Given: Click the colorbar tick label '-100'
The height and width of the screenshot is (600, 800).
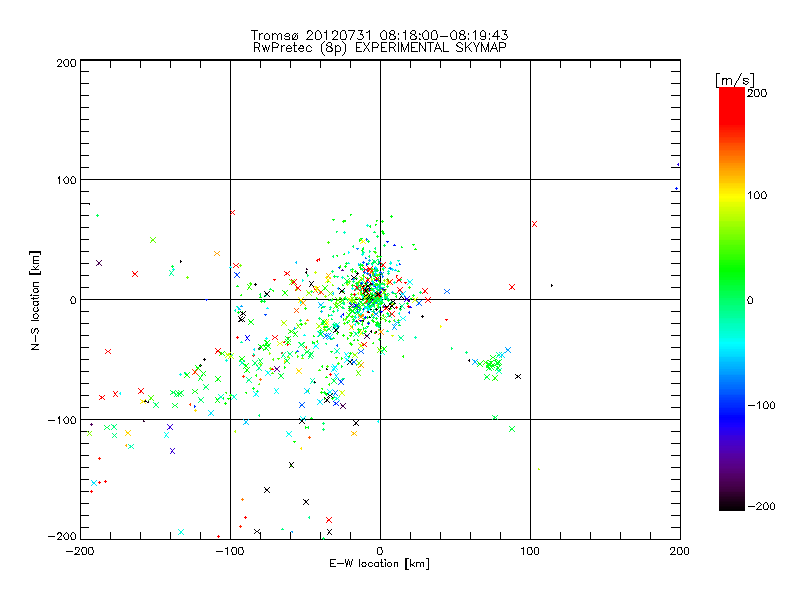Looking at the screenshot, I should 761,406.
